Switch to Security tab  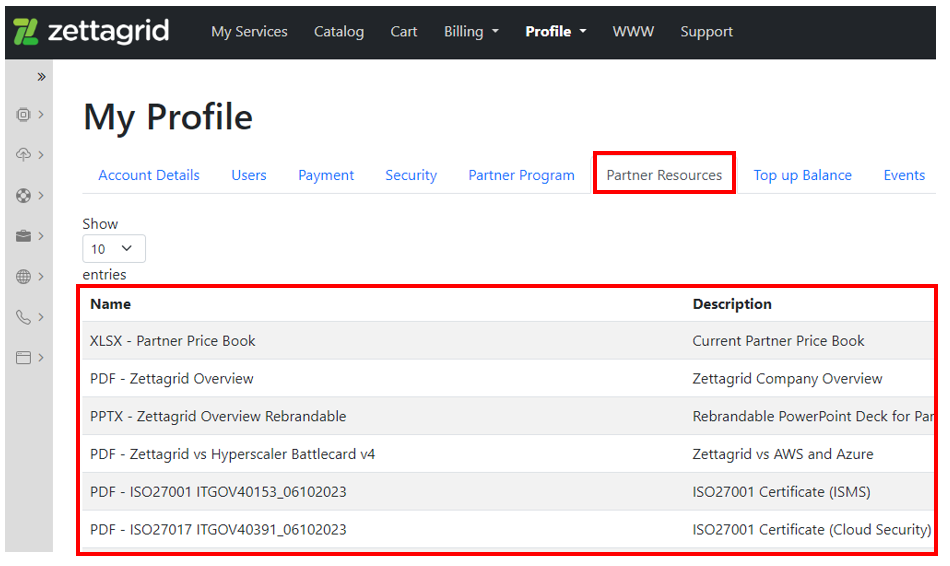pos(411,175)
